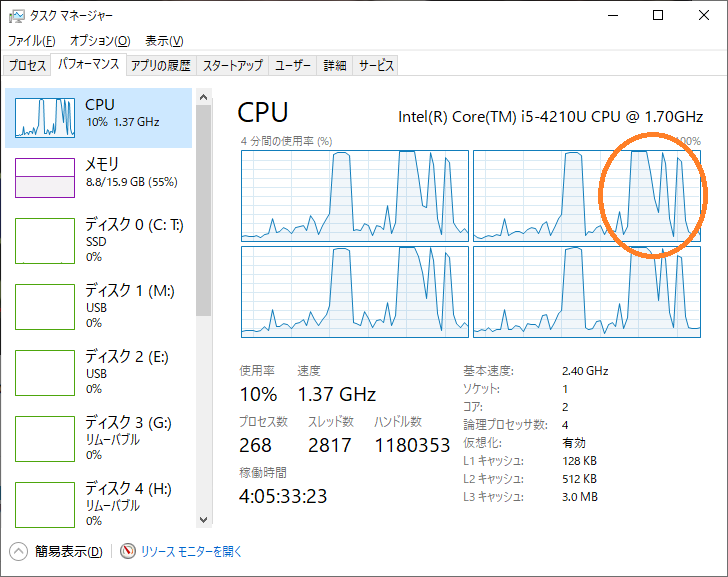This screenshot has width=728, height=577.
Task: Click the top-left logical processor graph
Action: (x=355, y=196)
